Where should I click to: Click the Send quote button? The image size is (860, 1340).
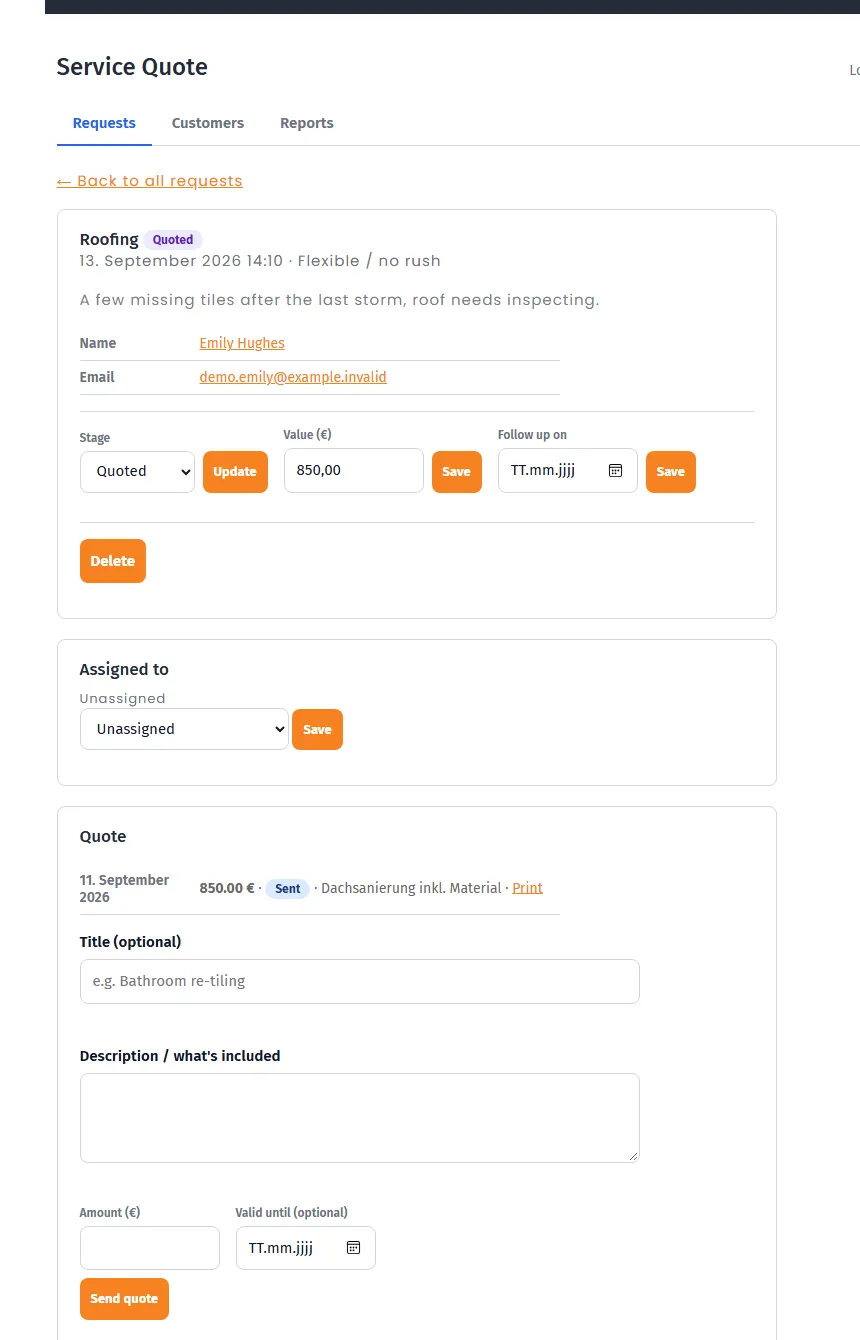124,1298
